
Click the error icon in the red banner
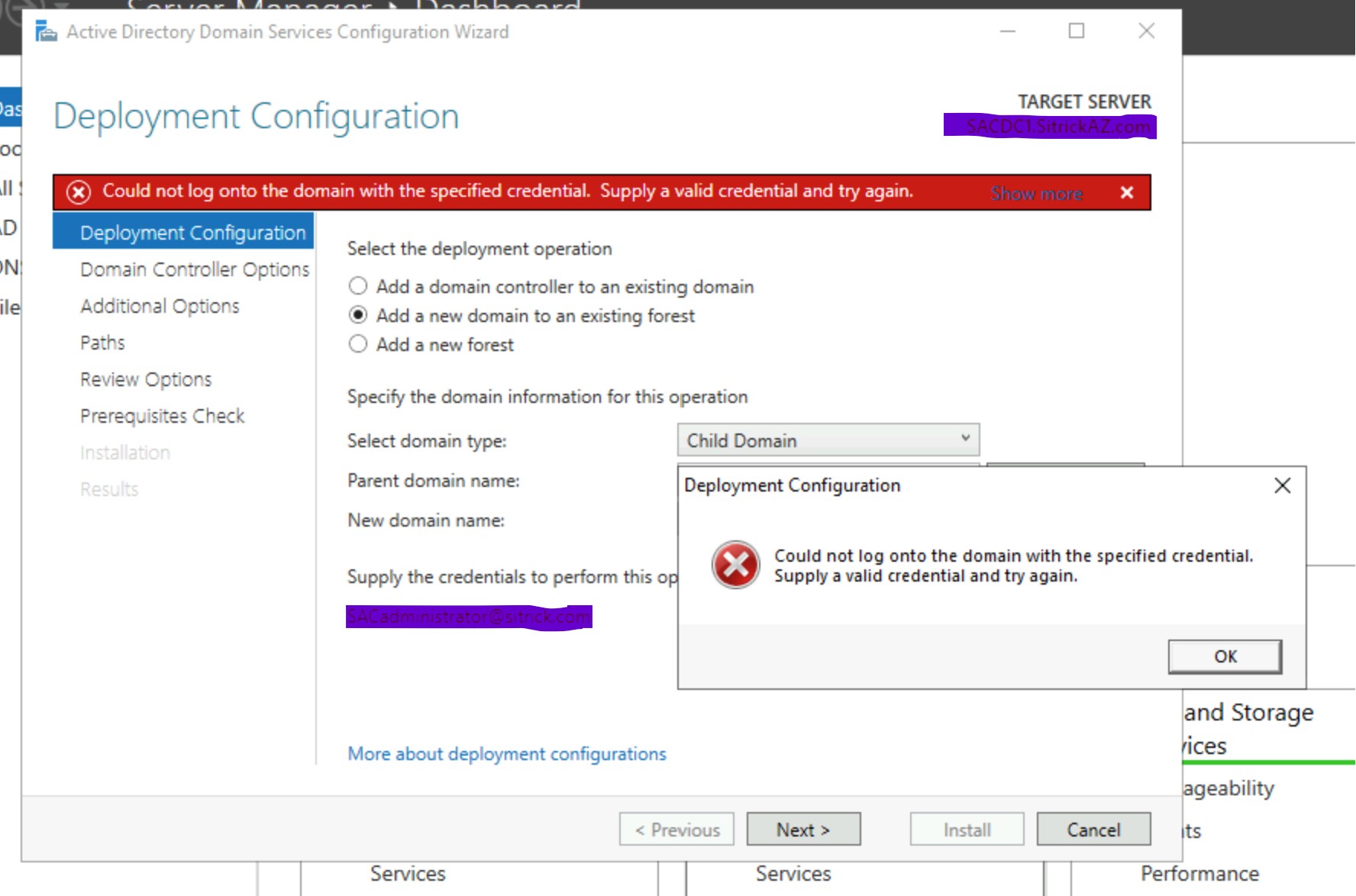pyautogui.click(x=76, y=191)
